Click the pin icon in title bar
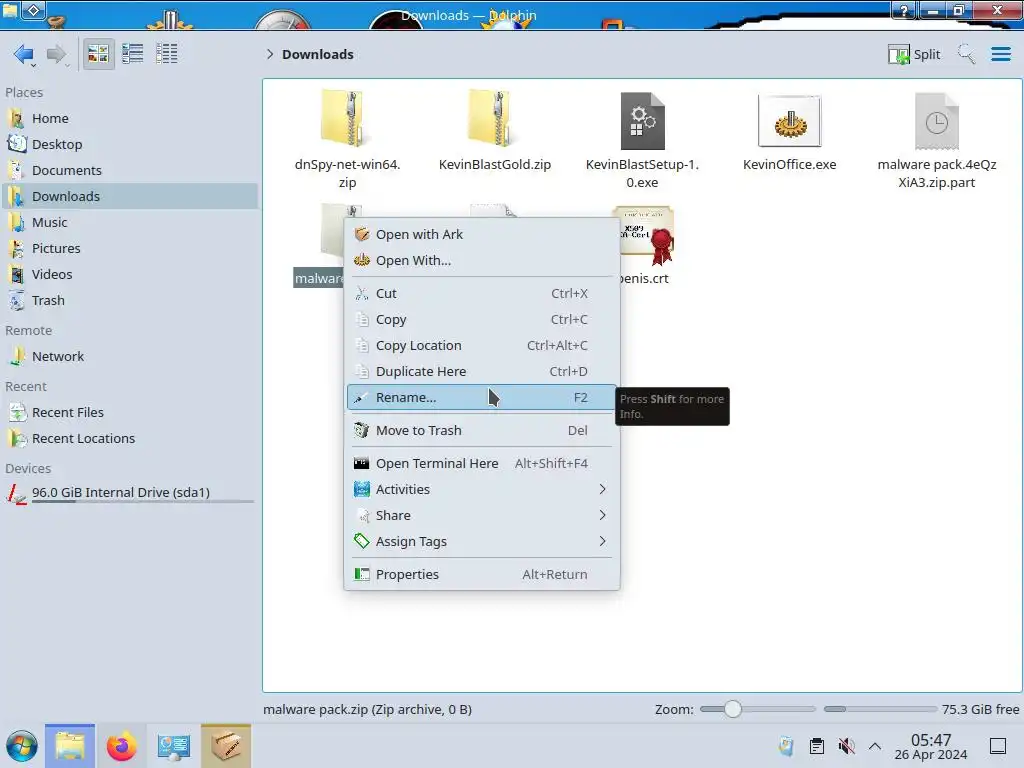 click(34, 10)
